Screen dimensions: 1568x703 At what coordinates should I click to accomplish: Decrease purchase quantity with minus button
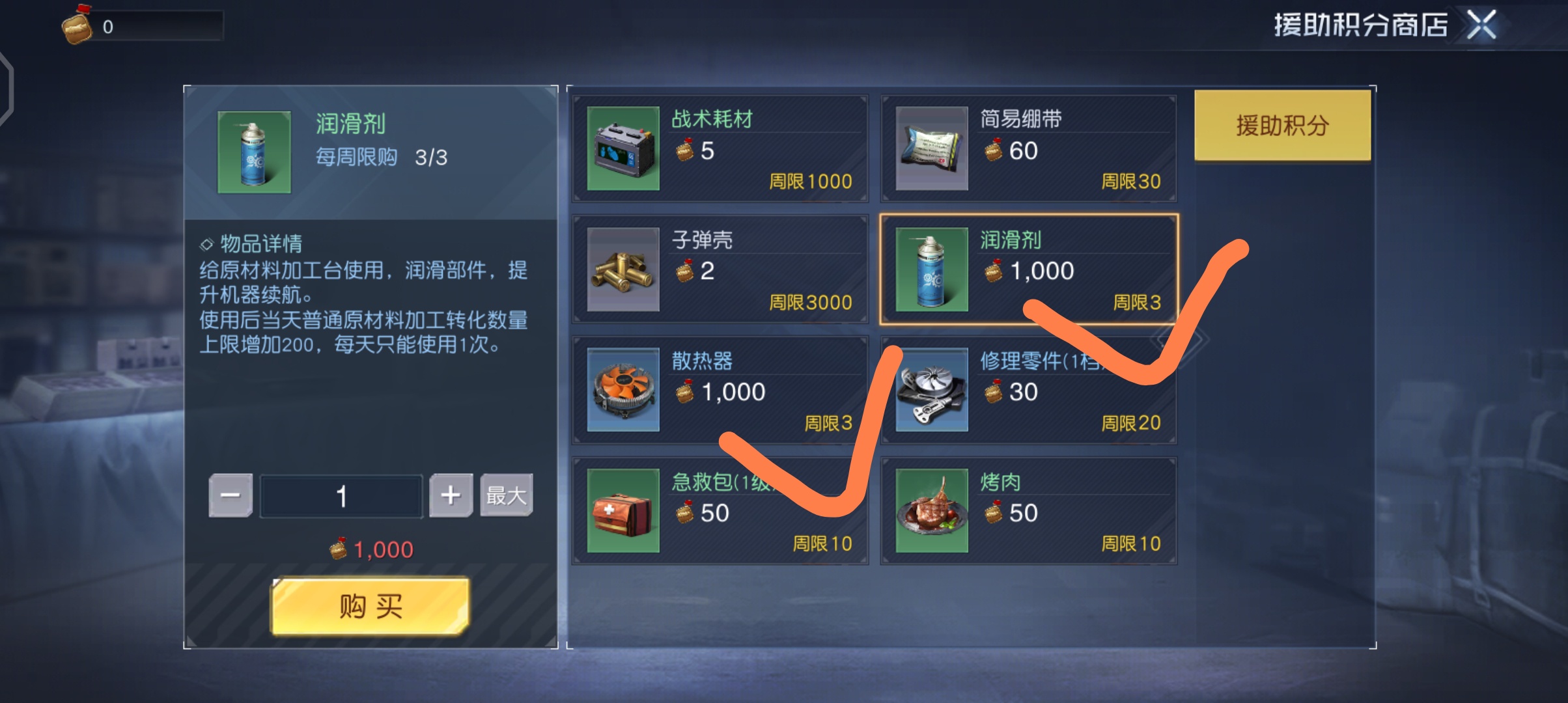pos(231,496)
